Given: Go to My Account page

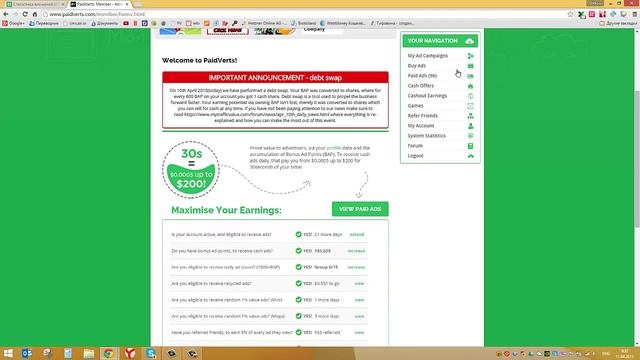Looking at the screenshot, I should click(420, 126).
